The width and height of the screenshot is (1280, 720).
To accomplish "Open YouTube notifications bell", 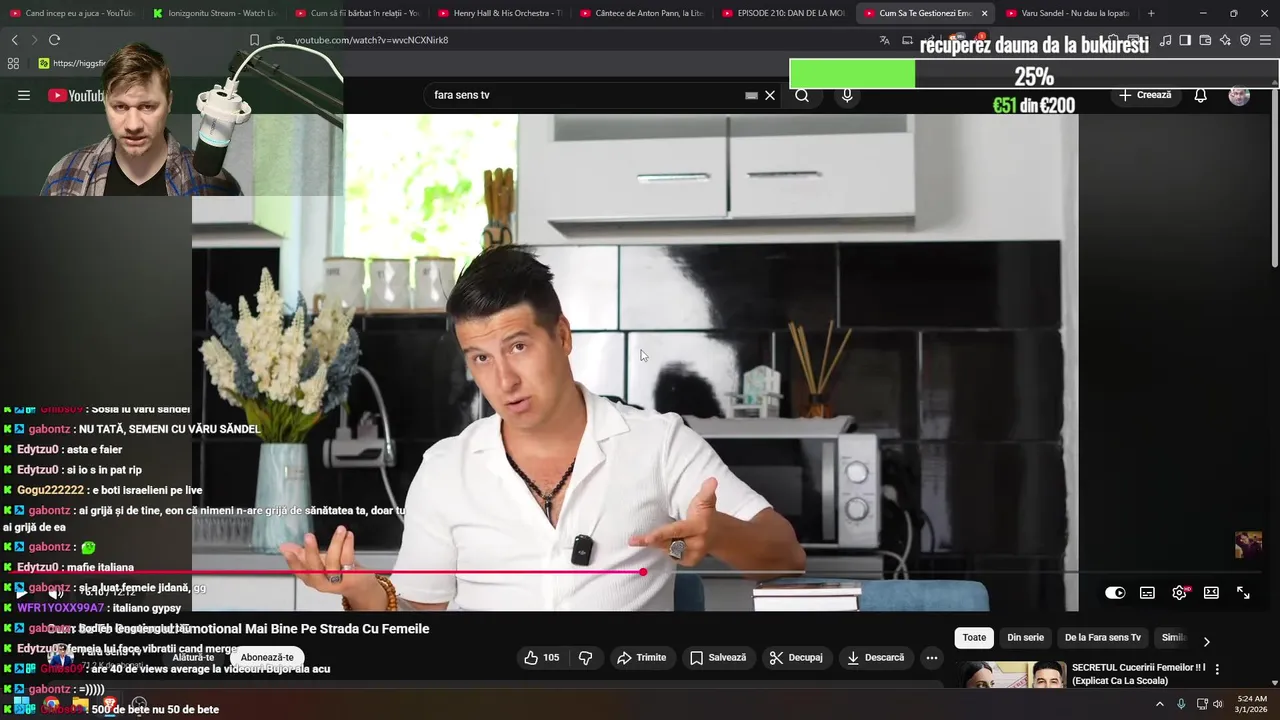I will (1201, 95).
